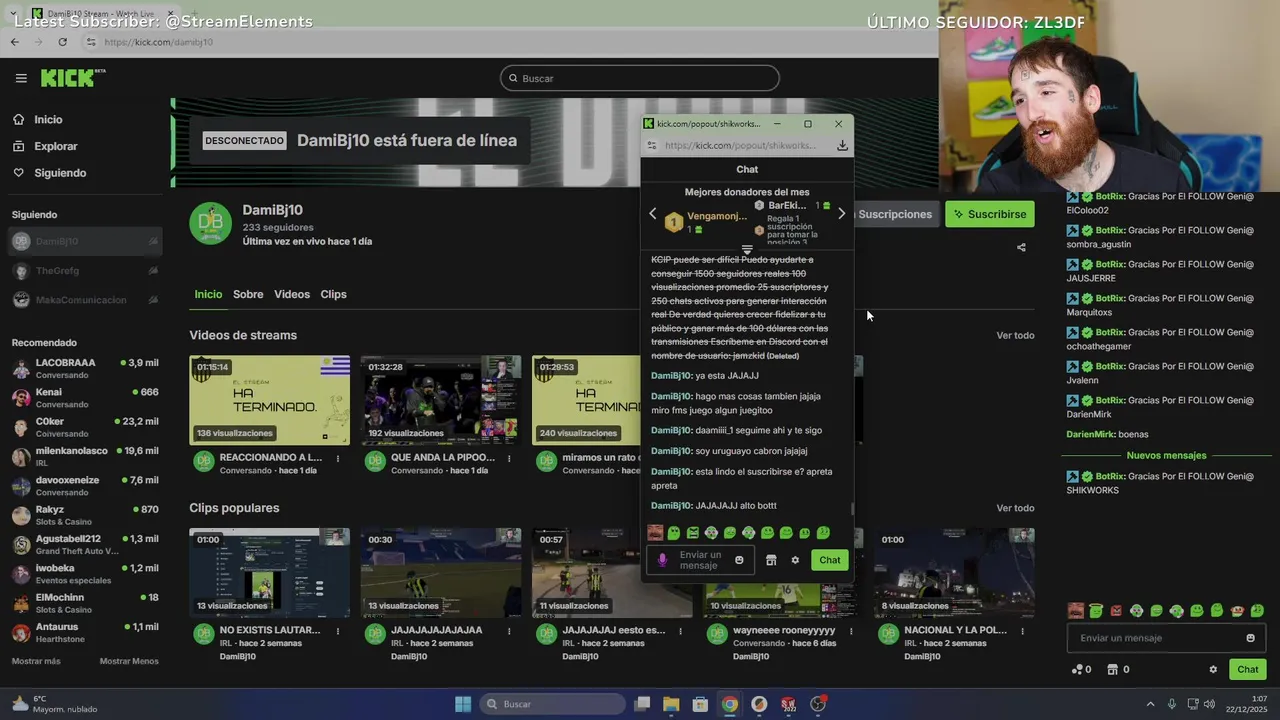This screenshot has width=1280, height=720.
Task: Collapse the Mejores donadores panel handle
Action: [x=747, y=250]
